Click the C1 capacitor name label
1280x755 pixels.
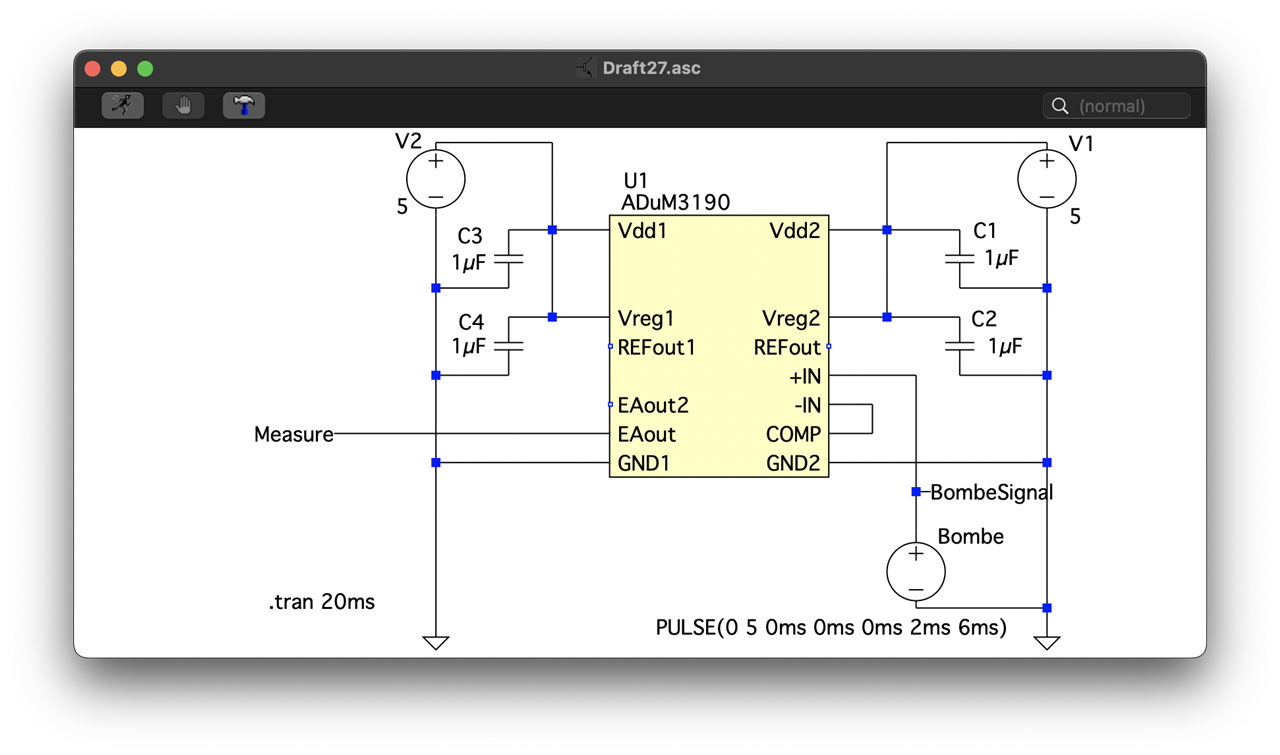[x=985, y=231]
